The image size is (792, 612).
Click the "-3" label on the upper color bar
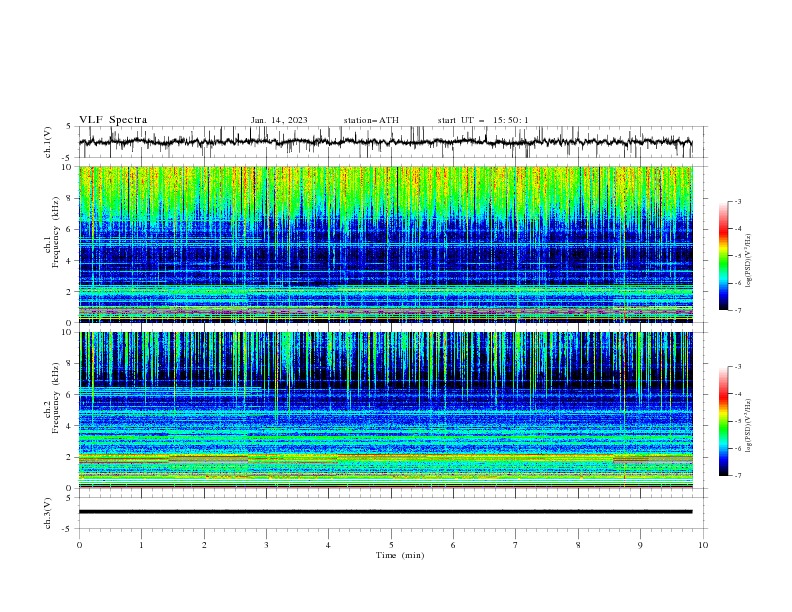(738, 201)
